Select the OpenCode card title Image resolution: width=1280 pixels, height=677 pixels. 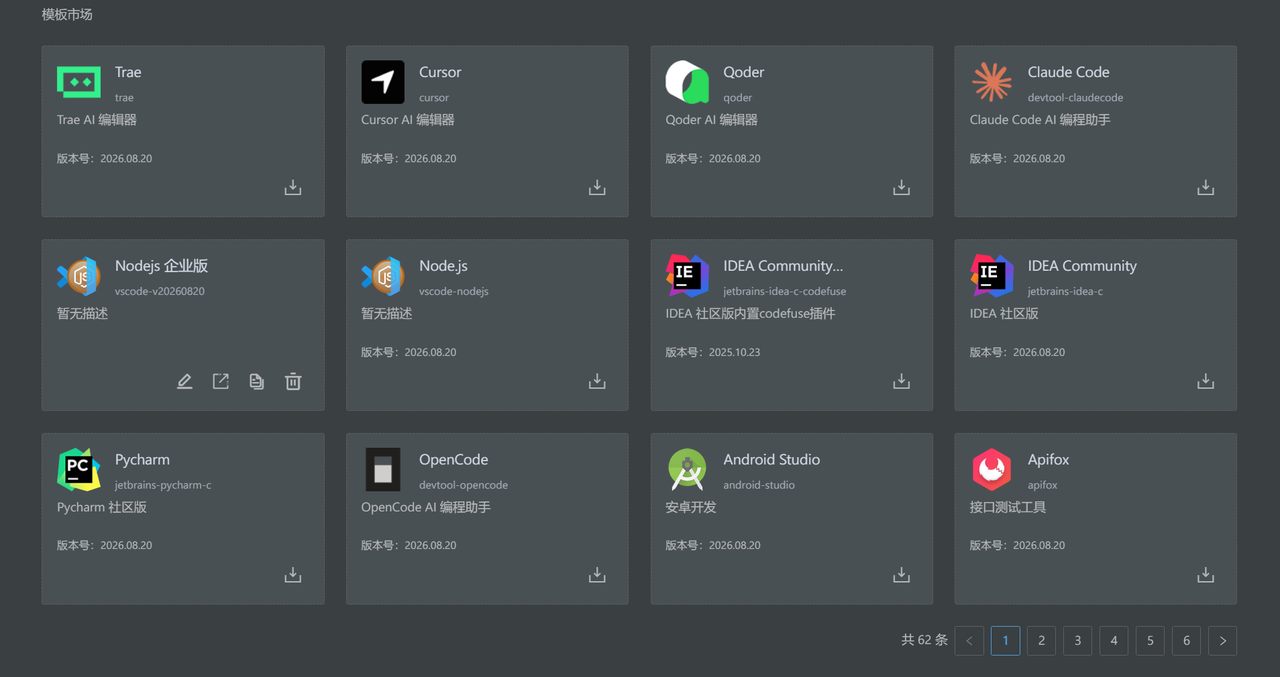click(454, 460)
